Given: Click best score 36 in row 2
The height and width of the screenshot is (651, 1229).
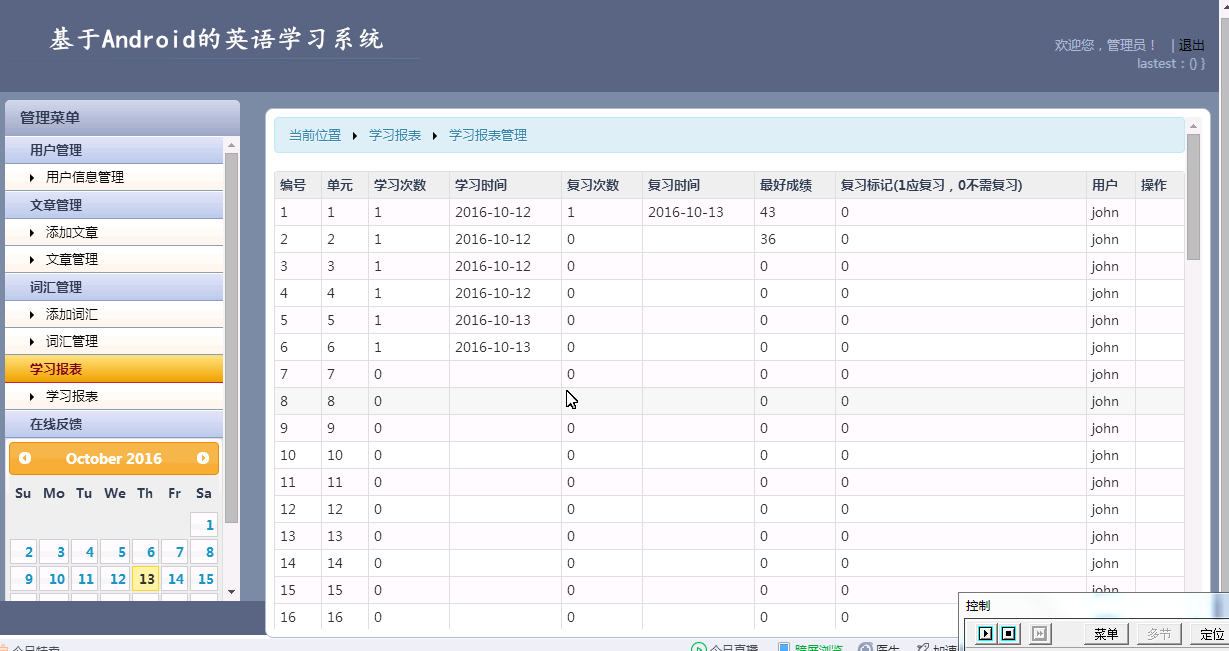Looking at the screenshot, I should click(768, 239).
